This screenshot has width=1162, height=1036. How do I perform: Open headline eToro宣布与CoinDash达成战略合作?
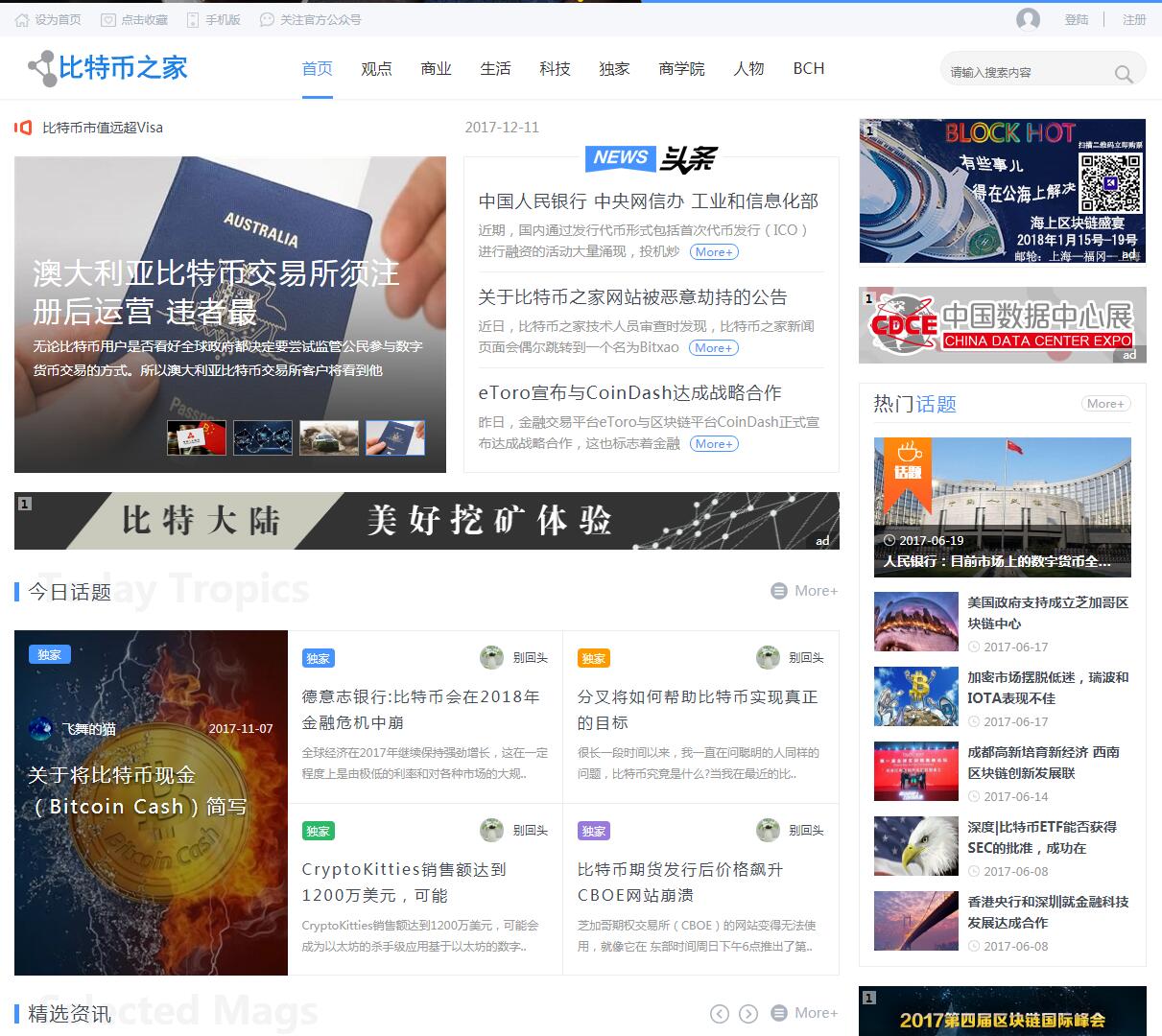coord(629,393)
